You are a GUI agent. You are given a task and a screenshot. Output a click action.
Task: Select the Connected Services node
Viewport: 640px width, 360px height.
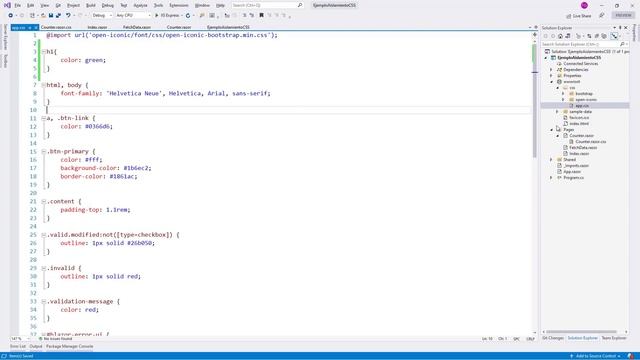(580, 64)
